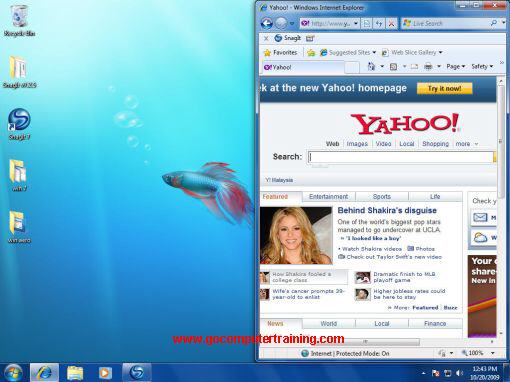510x382 pixels.
Task: Open the Recycle Bin desktop icon
Action: click(x=19, y=20)
